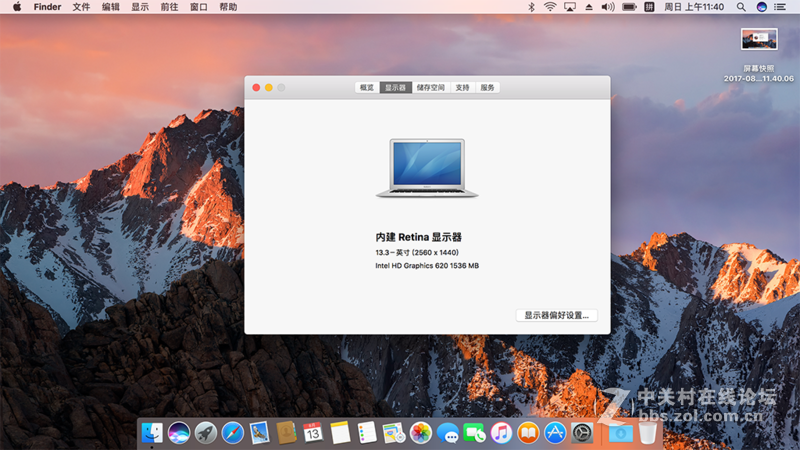The width and height of the screenshot is (800, 450).
Task: Open Spotlight search
Action: [741, 7]
